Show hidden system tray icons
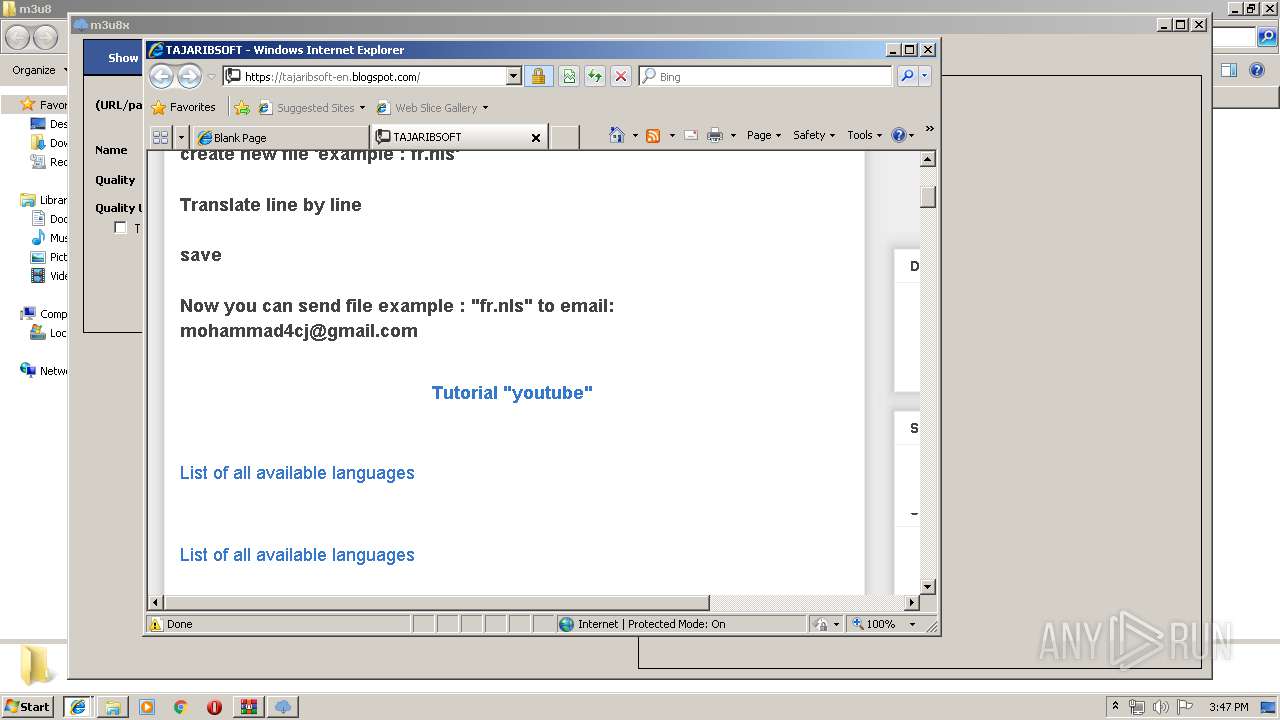The width and height of the screenshot is (1280, 720). (x=1116, y=706)
